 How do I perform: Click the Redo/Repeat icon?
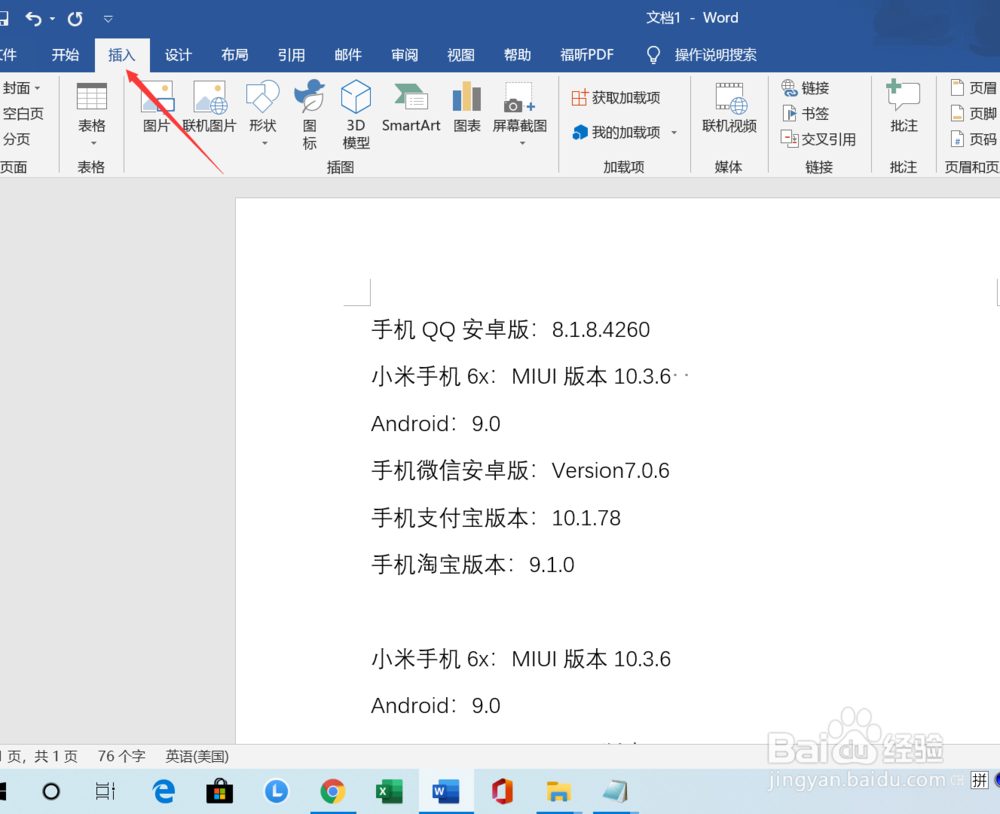[75, 18]
